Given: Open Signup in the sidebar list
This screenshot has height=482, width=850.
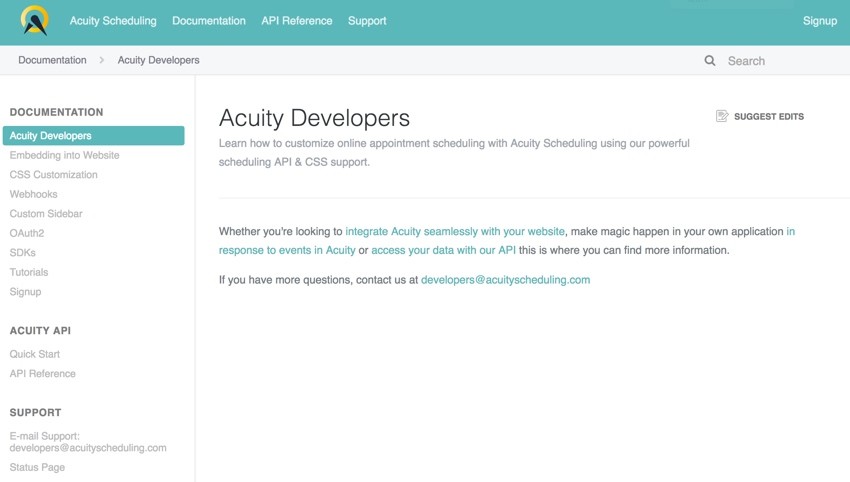Looking at the screenshot, I should point(25,292).
